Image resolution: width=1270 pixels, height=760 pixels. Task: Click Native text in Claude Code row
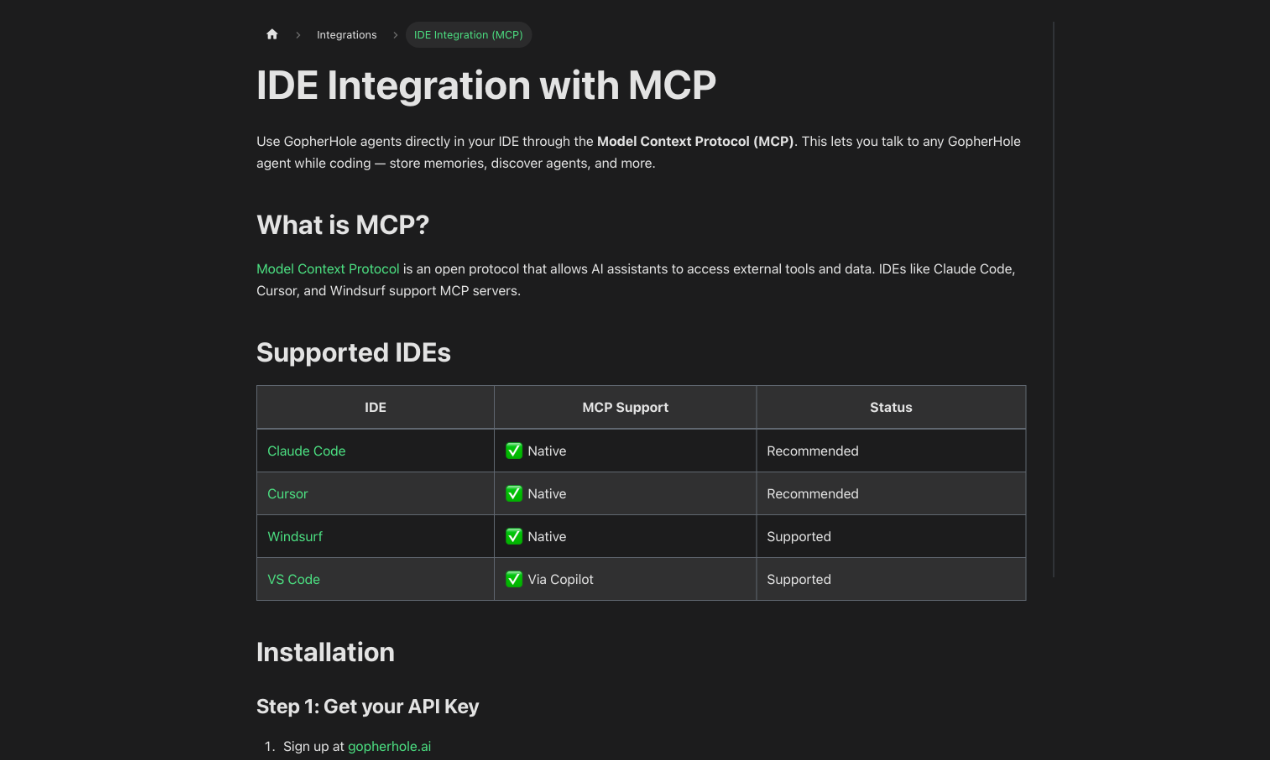coord(547,451)
